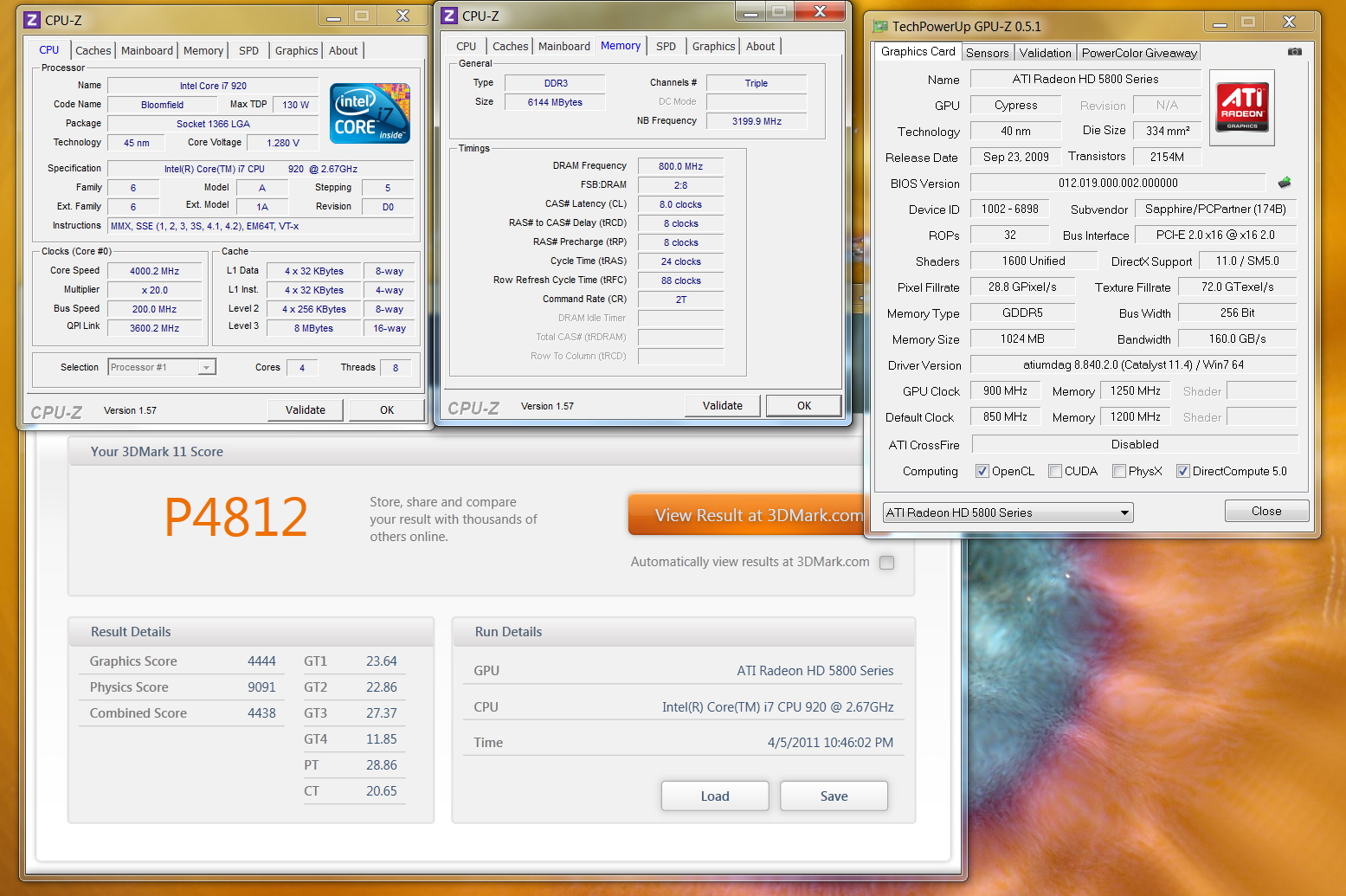The width and height of the screenshot is (1346, 896).
Task: Click the GT4 11.85 result row
Action: click(x=354, y=739)
